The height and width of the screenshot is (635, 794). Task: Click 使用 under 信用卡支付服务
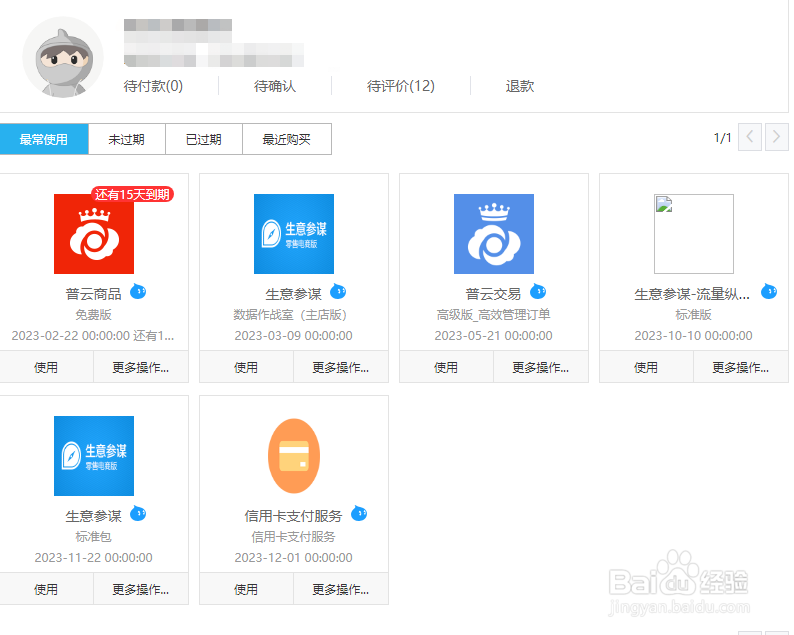click(x=246, y=589)
